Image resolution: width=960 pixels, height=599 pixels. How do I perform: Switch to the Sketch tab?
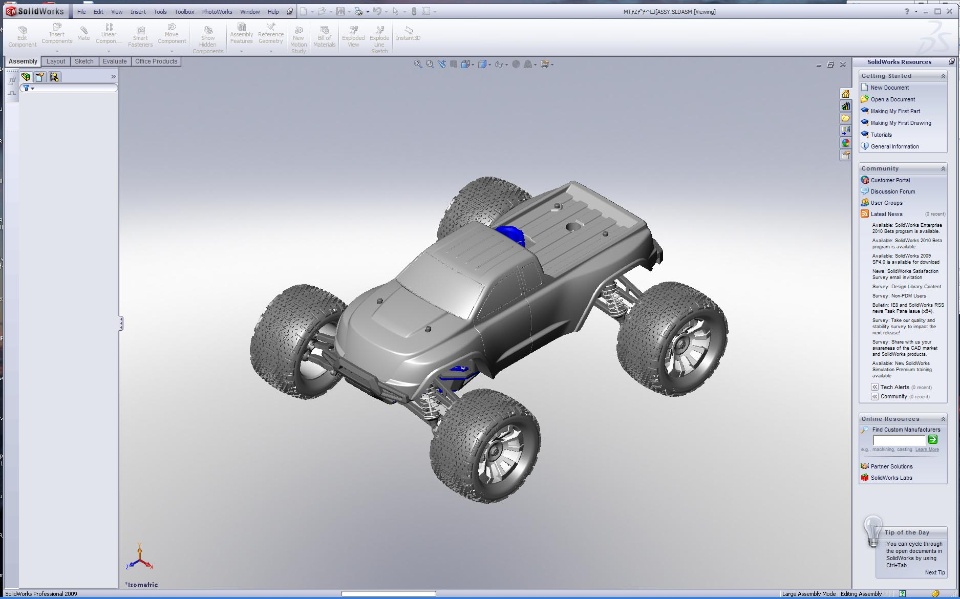(84, 61)
